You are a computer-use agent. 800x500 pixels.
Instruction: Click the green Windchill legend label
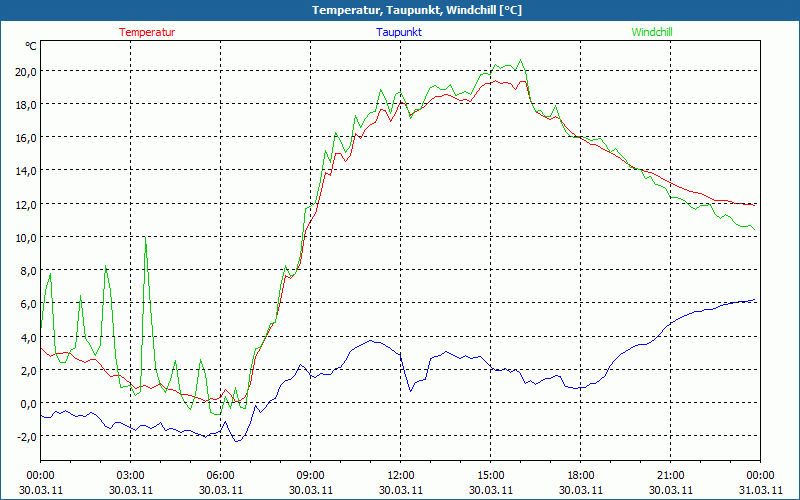[652, 32]
